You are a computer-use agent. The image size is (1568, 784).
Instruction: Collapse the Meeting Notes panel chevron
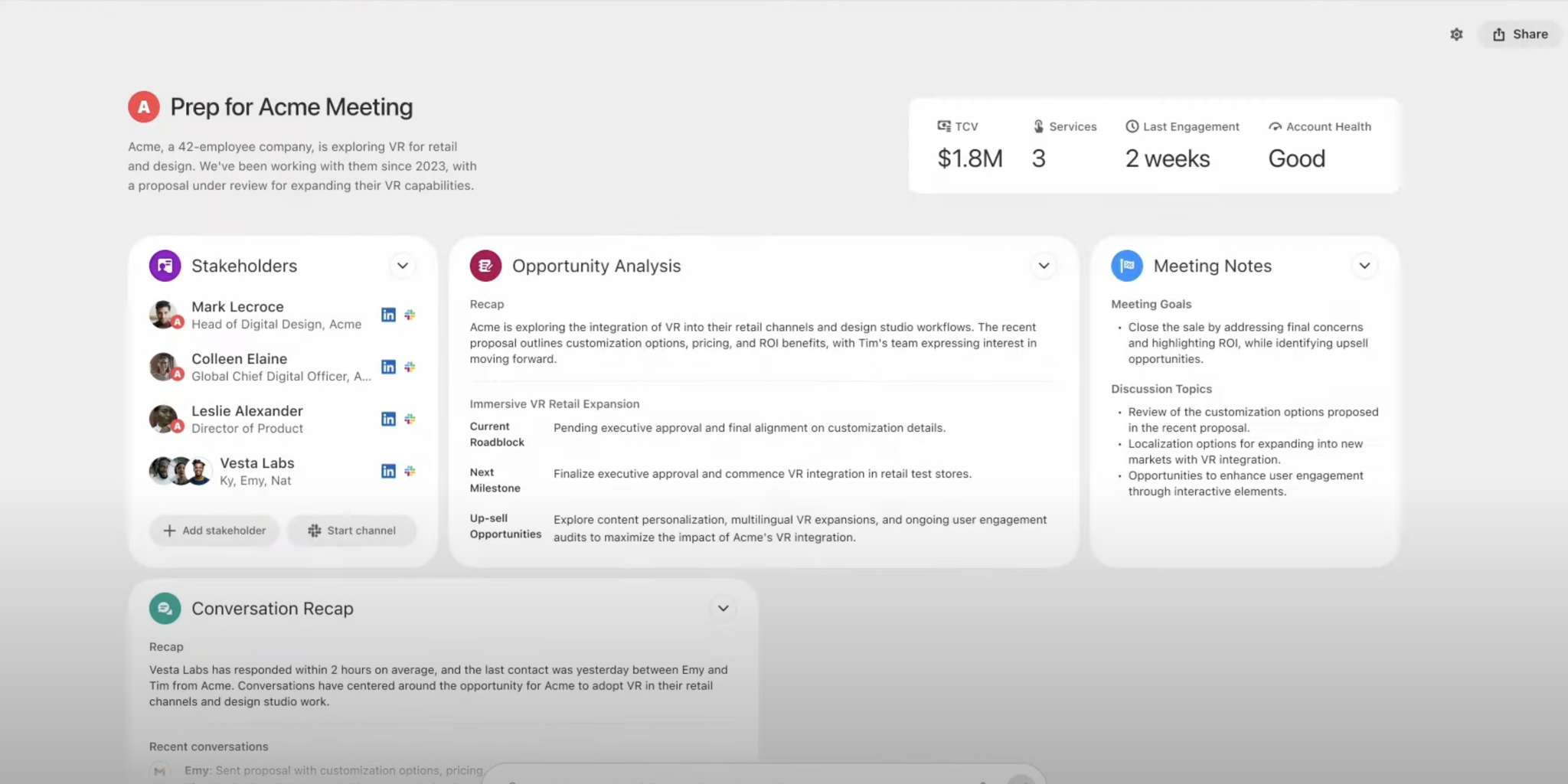(1364, 266)
